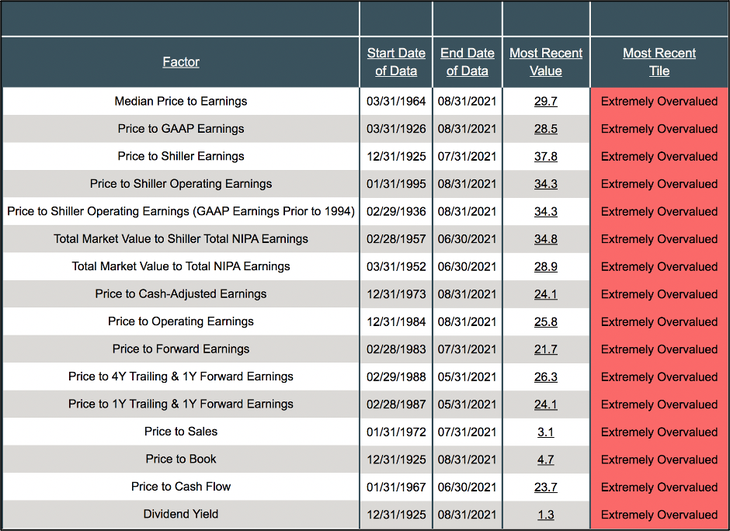Click the 34.8 Shiller Total NIPA value
Image resolution: width=730 pixels, height=531 pixels.
pos(546,239)
